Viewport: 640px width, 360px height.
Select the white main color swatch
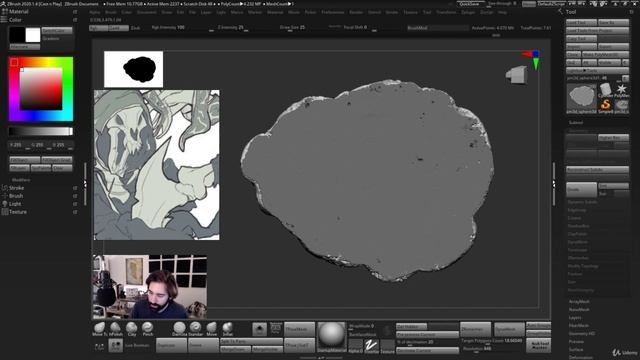point(33,35)
